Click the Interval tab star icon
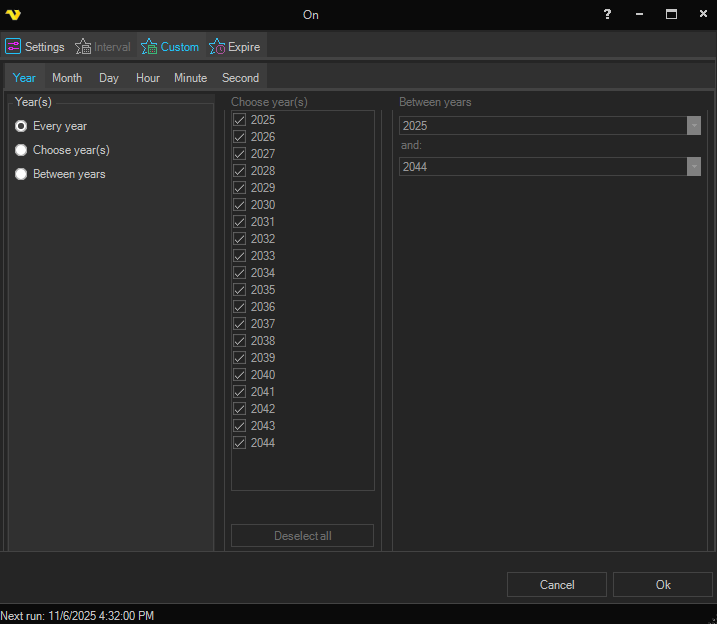Image resolution: width=717 pixels, height=624 pixels. (x=83, y=46)
